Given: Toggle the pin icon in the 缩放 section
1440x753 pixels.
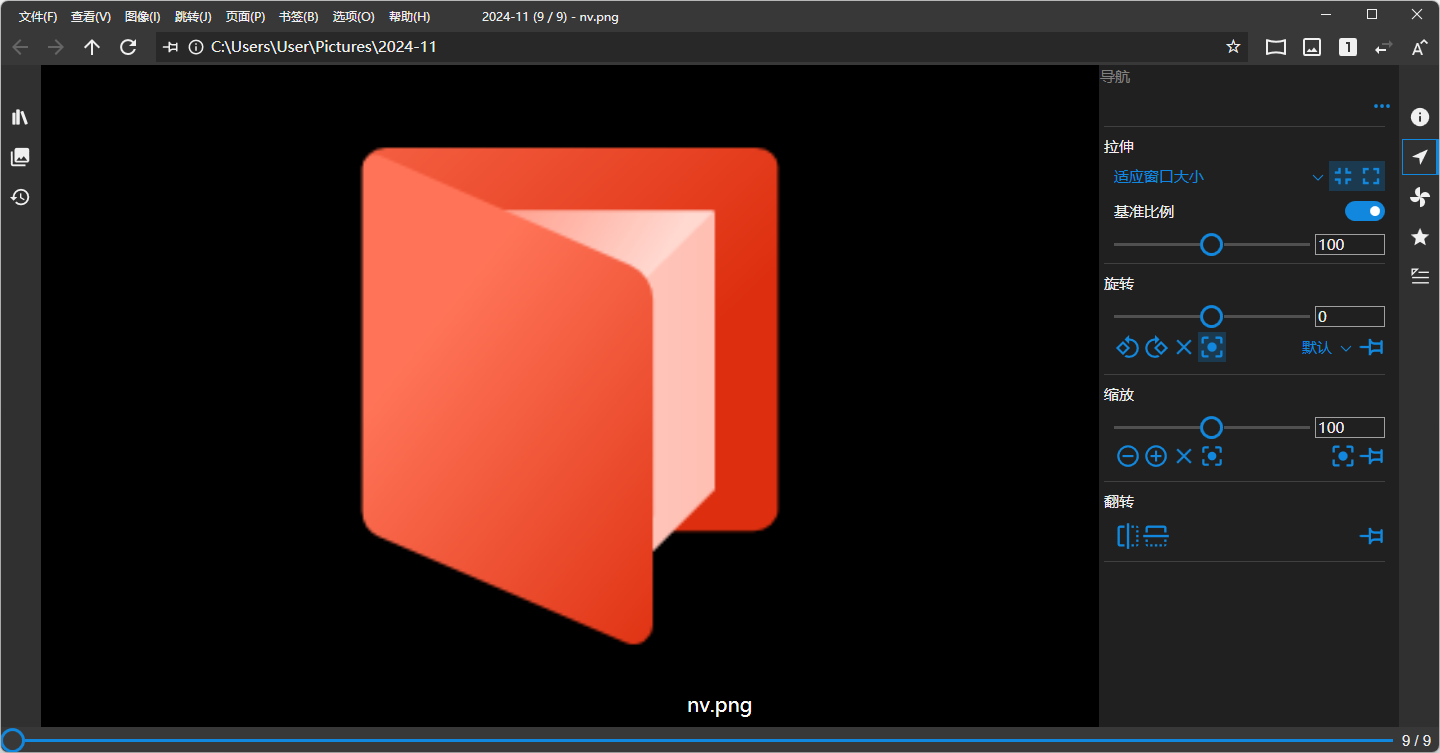Looking at the screenshot, I should click(x=1372, y=456).
